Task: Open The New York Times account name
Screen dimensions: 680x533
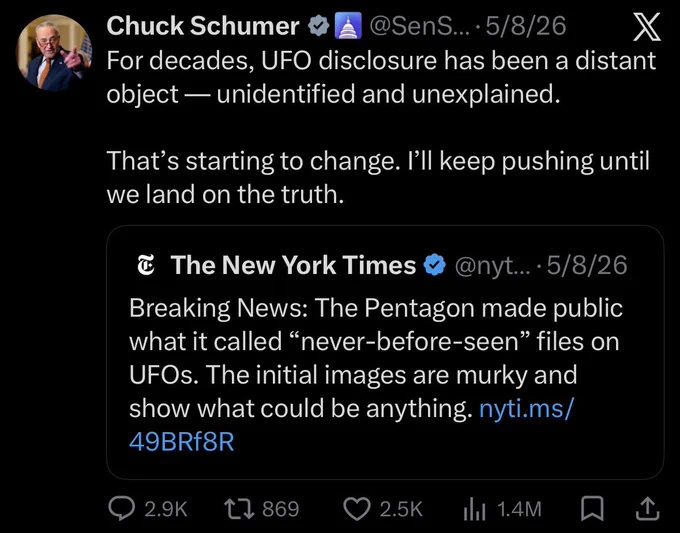Action: pyautogui.click(x=293, y=265)
